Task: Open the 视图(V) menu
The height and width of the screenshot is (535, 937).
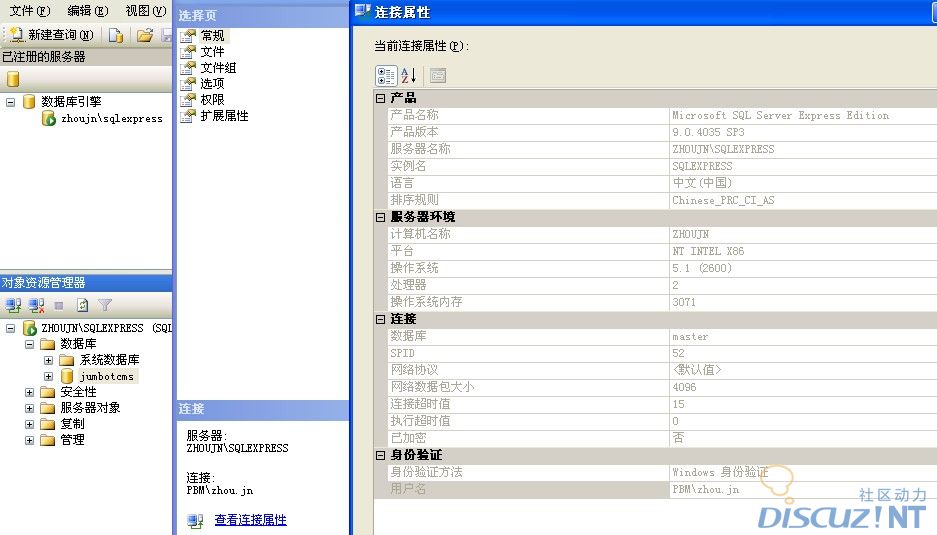Action: point(145,11)
